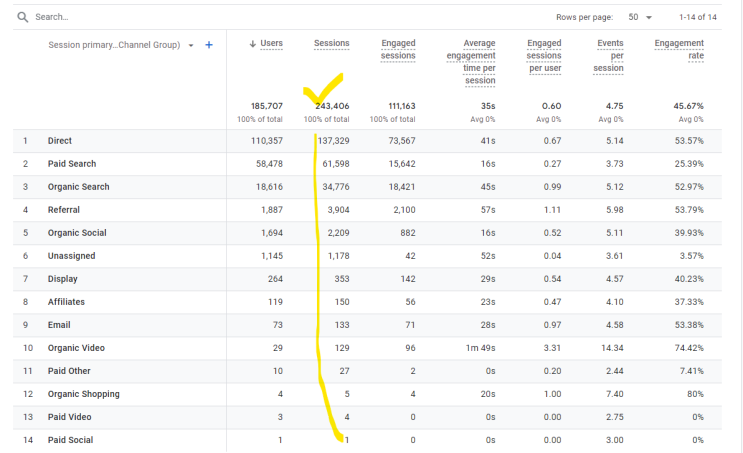
Task: Select the Display row label
Action: point(63,279)
